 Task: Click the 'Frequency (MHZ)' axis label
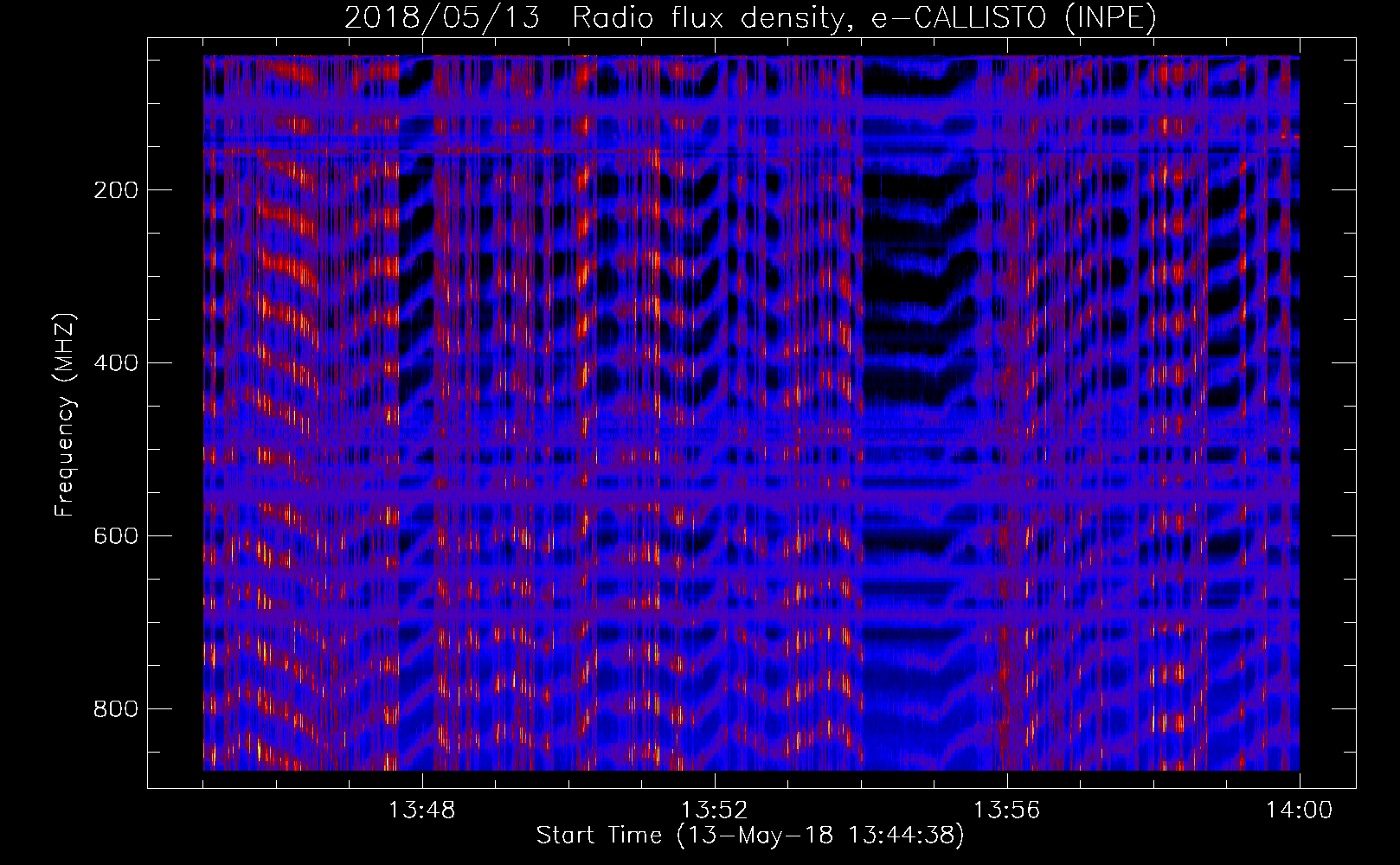[65, 415]
